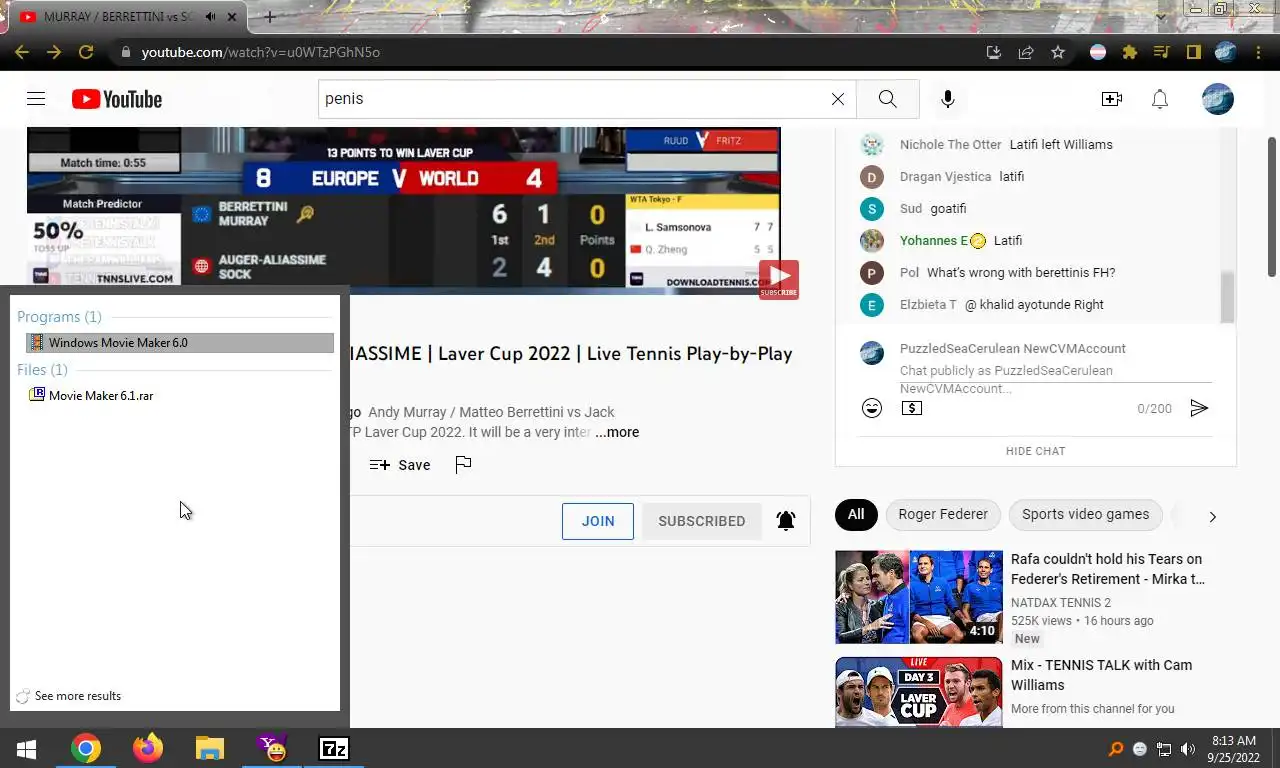
Task: Start voice search with microphone
Action: point(948,99)
